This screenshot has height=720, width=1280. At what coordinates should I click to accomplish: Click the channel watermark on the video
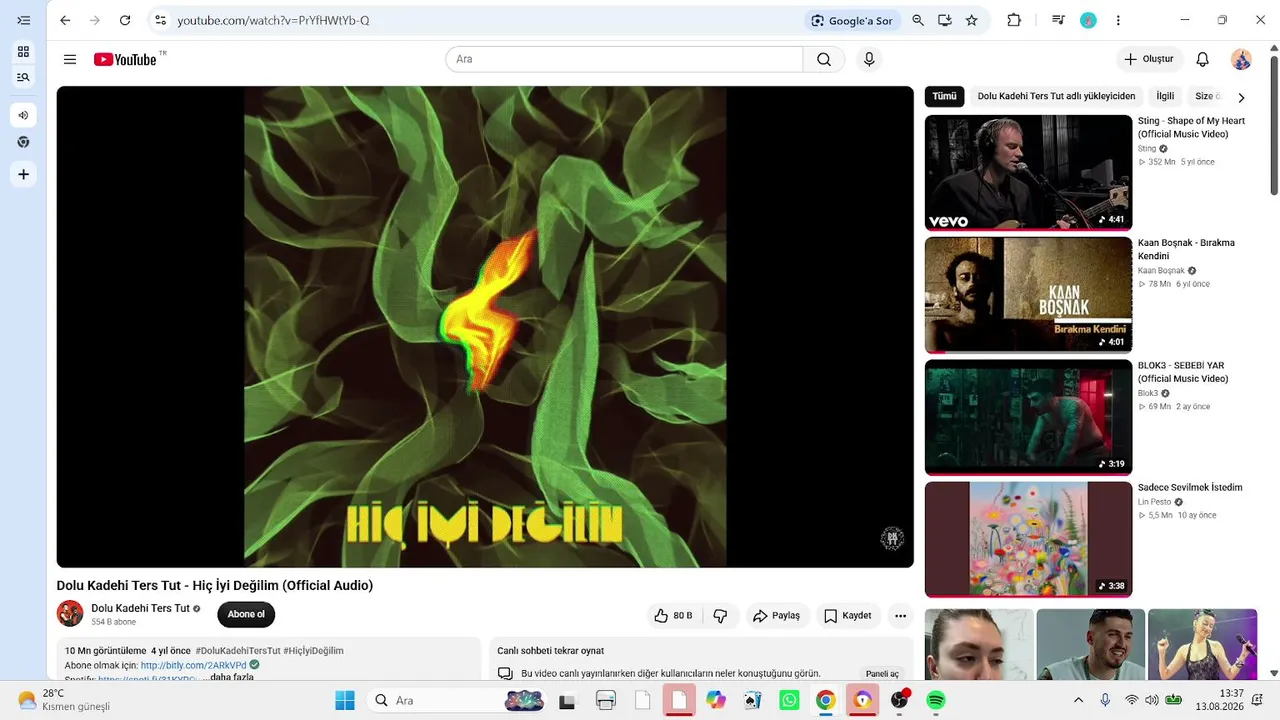(892, 539)
